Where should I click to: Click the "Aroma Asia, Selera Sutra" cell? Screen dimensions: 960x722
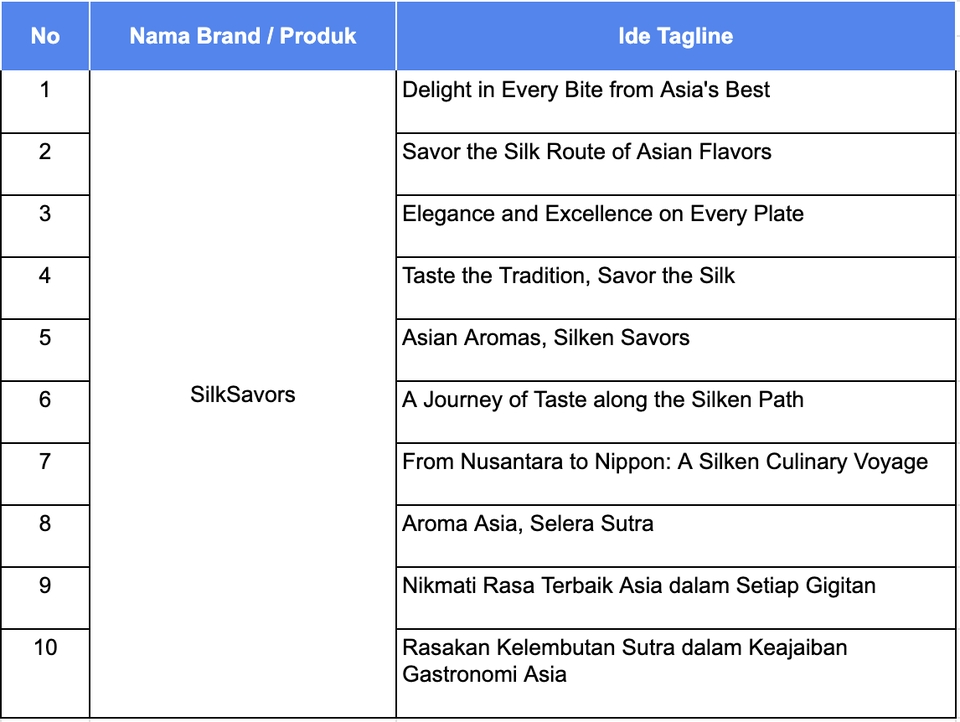[528, 524]
